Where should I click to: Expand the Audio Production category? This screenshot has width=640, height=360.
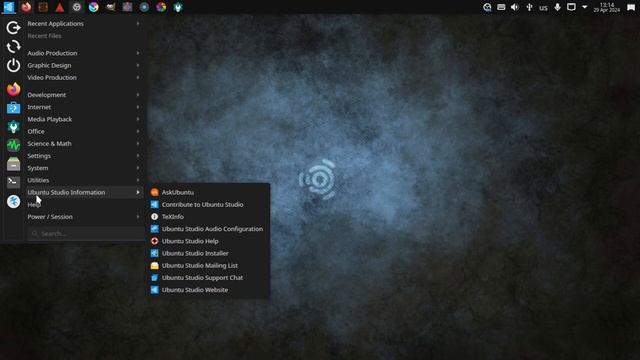83,53
